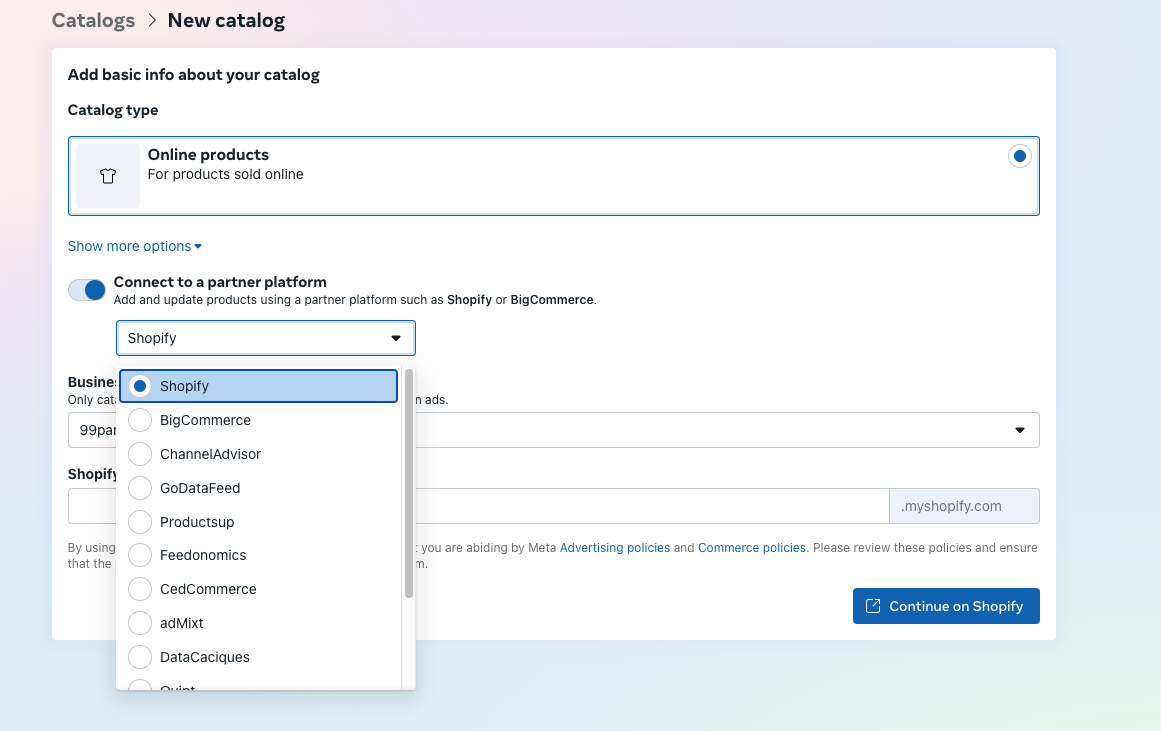Click the New catalog breadcrumb title

(227, 21)
